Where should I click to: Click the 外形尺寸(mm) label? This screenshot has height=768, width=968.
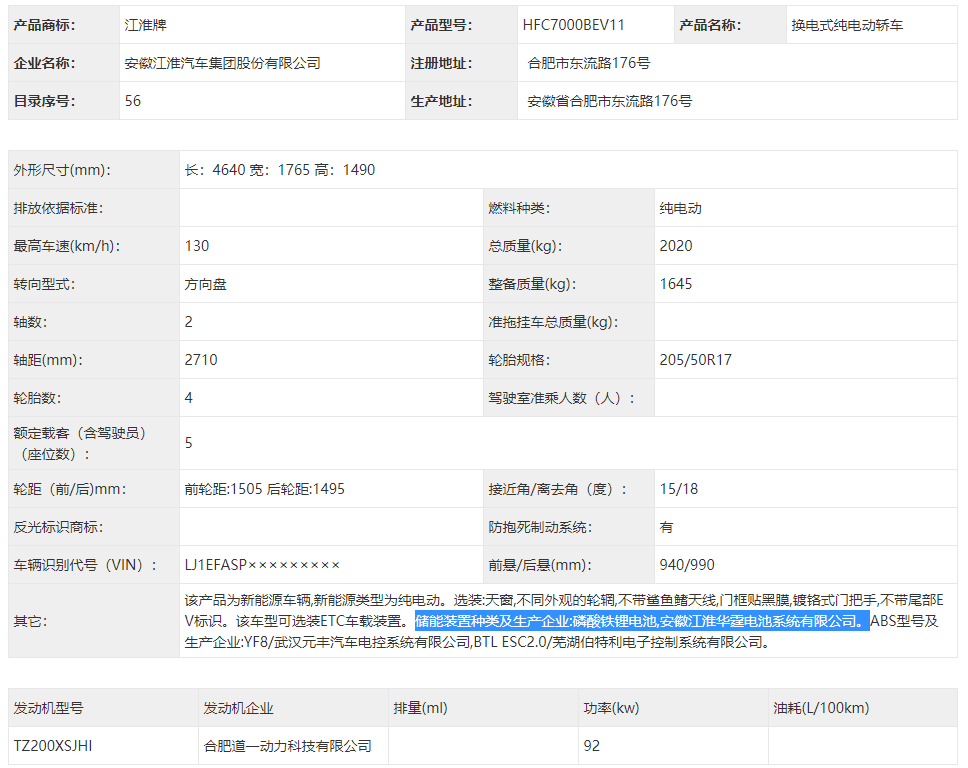tap(62, 170)
